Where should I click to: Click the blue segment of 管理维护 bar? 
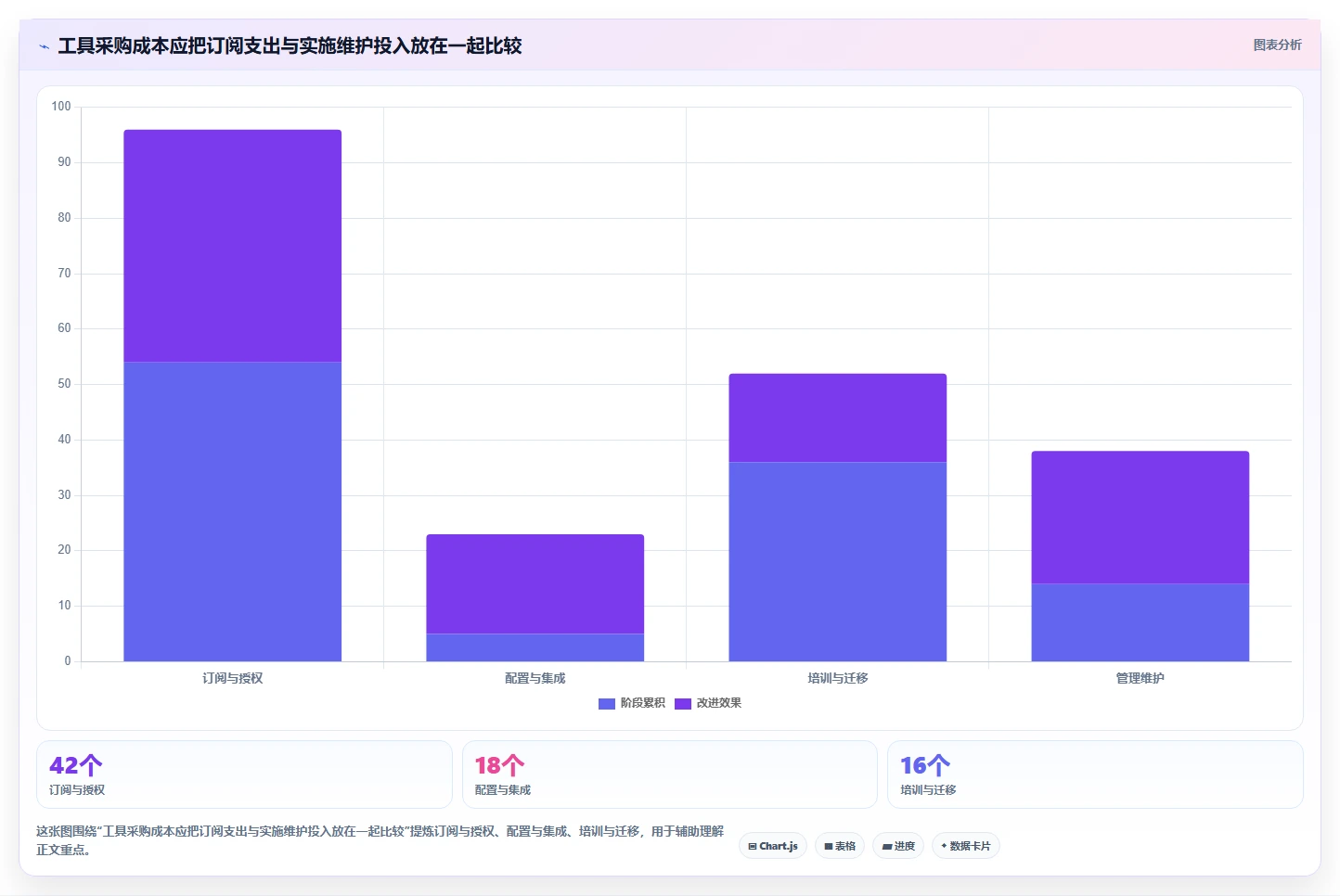point(1140,622)
